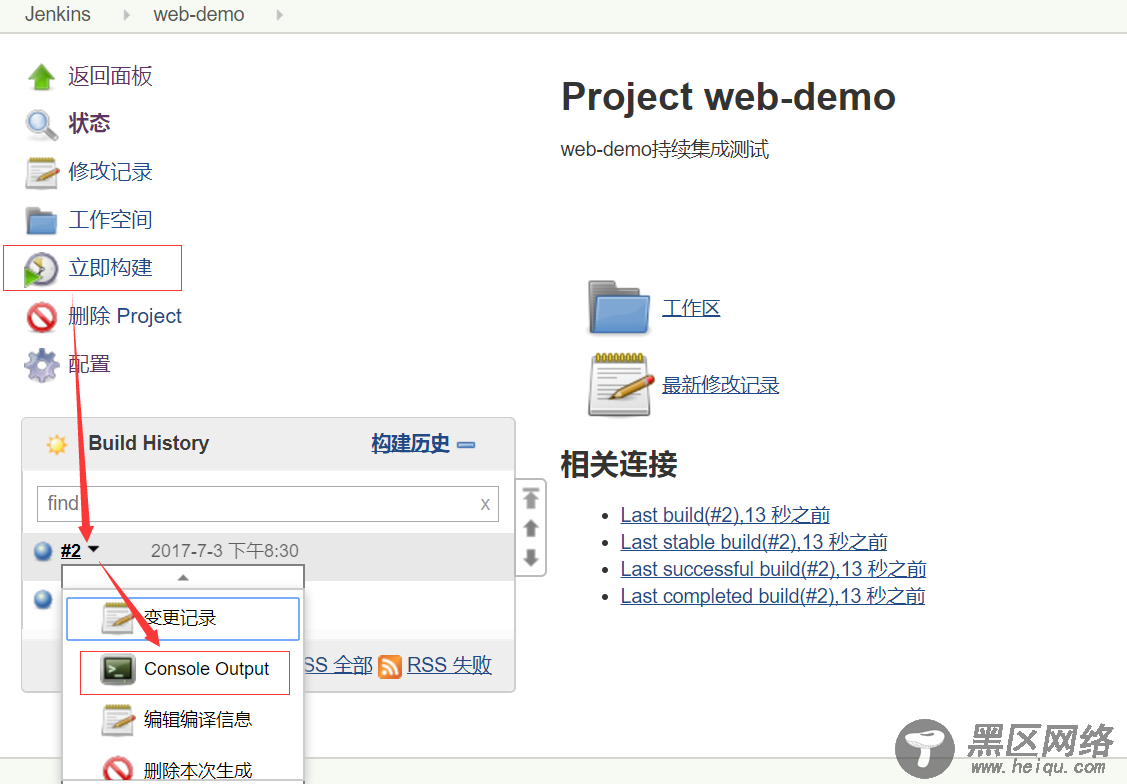
Task: Click the orange RSS icon before RSS 失败
Action: 390,666
